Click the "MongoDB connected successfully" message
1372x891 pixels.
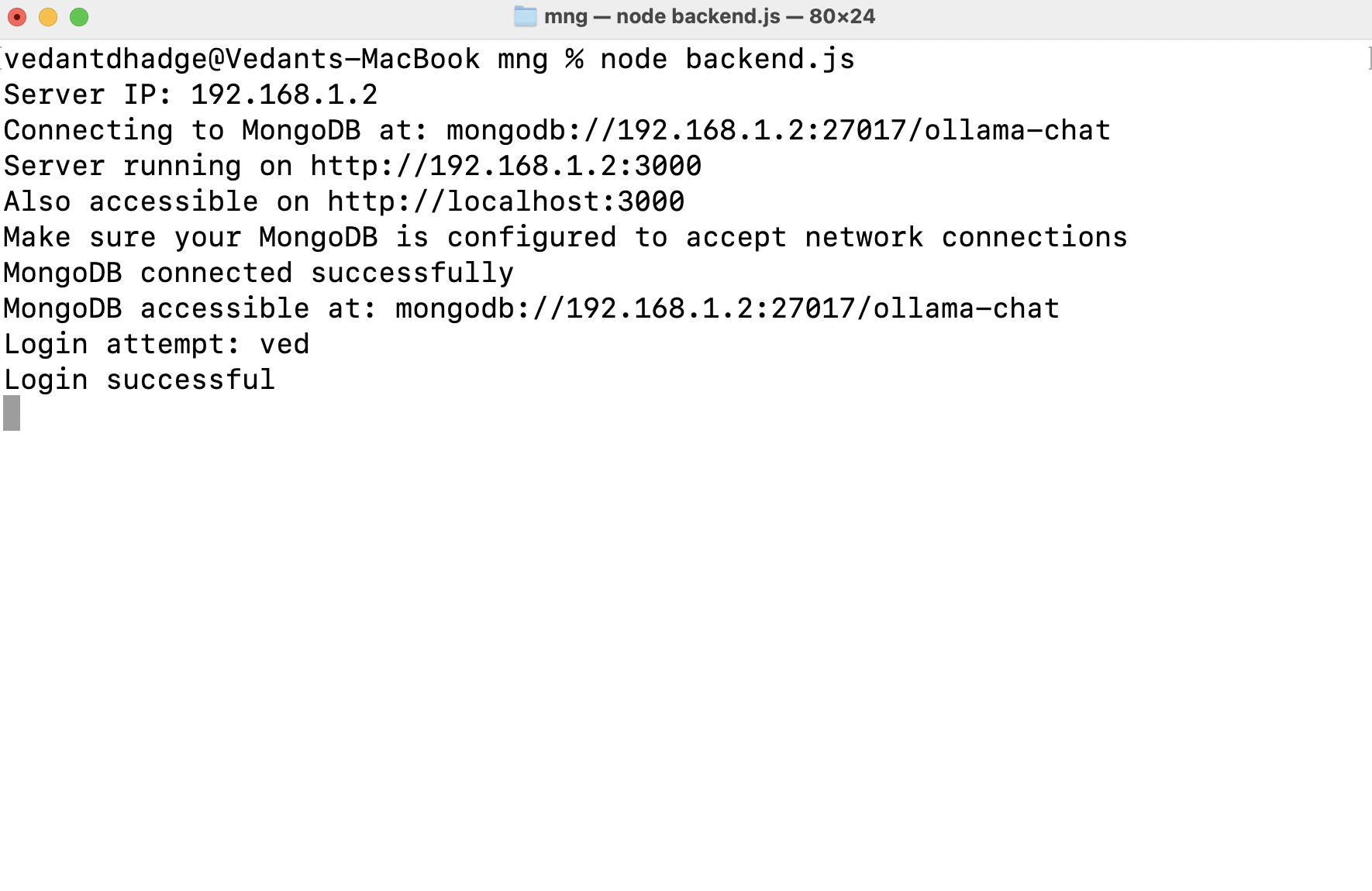pos(258,273)
